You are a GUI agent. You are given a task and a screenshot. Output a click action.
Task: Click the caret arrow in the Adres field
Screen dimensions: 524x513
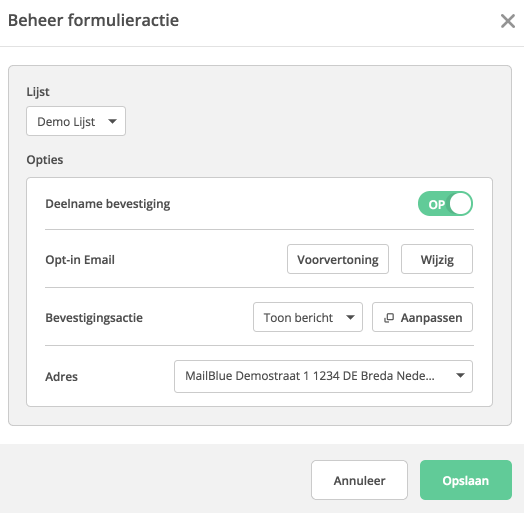[460, 375]
